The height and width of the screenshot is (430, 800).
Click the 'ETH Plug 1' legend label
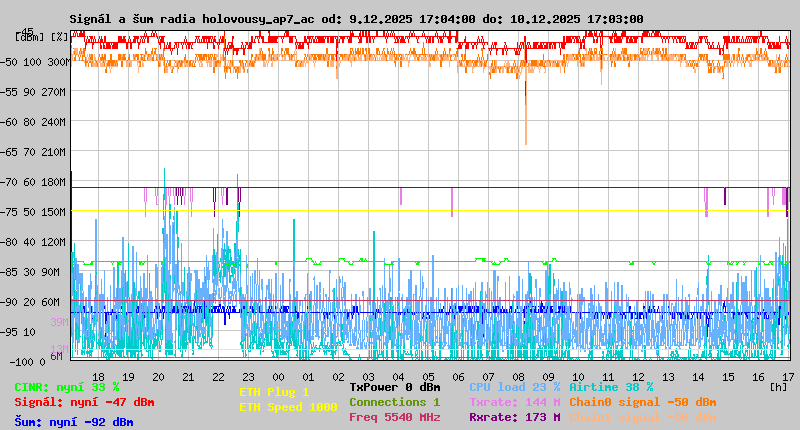tap(274, 392)
